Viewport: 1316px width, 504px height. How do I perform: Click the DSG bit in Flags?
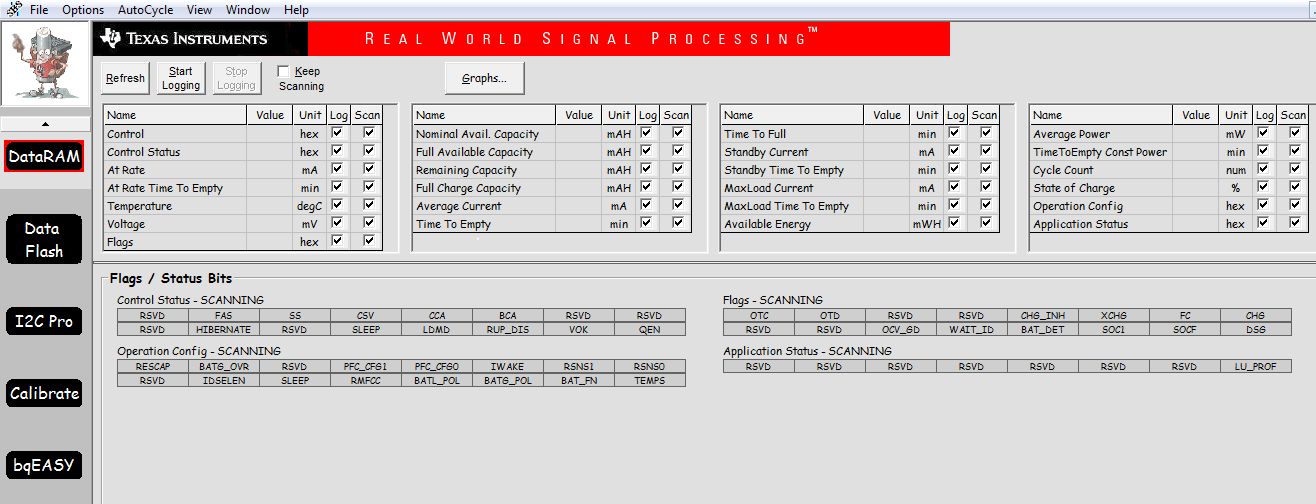point(1256,329)
